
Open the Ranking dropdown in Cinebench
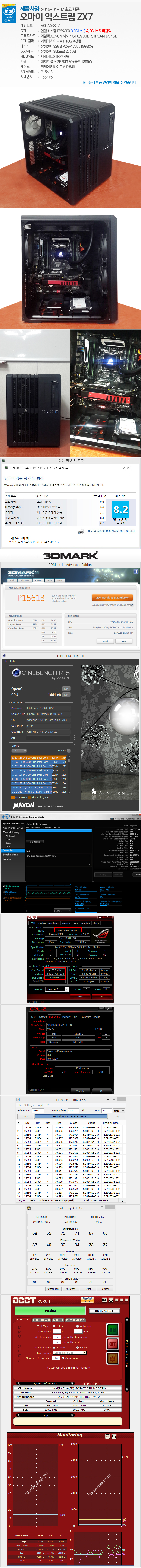[x=19, y=751]
